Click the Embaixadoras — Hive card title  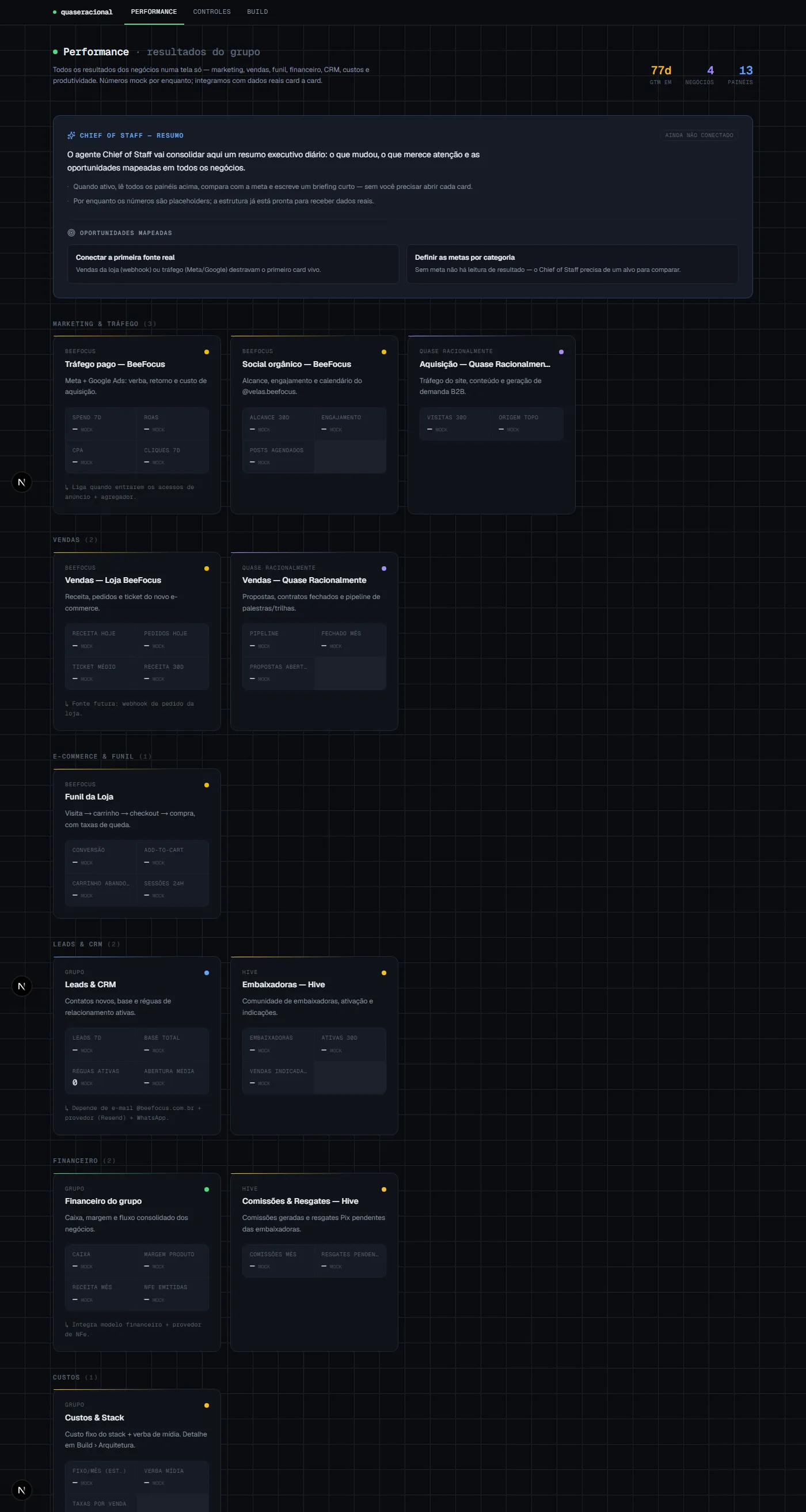[283, 985]
